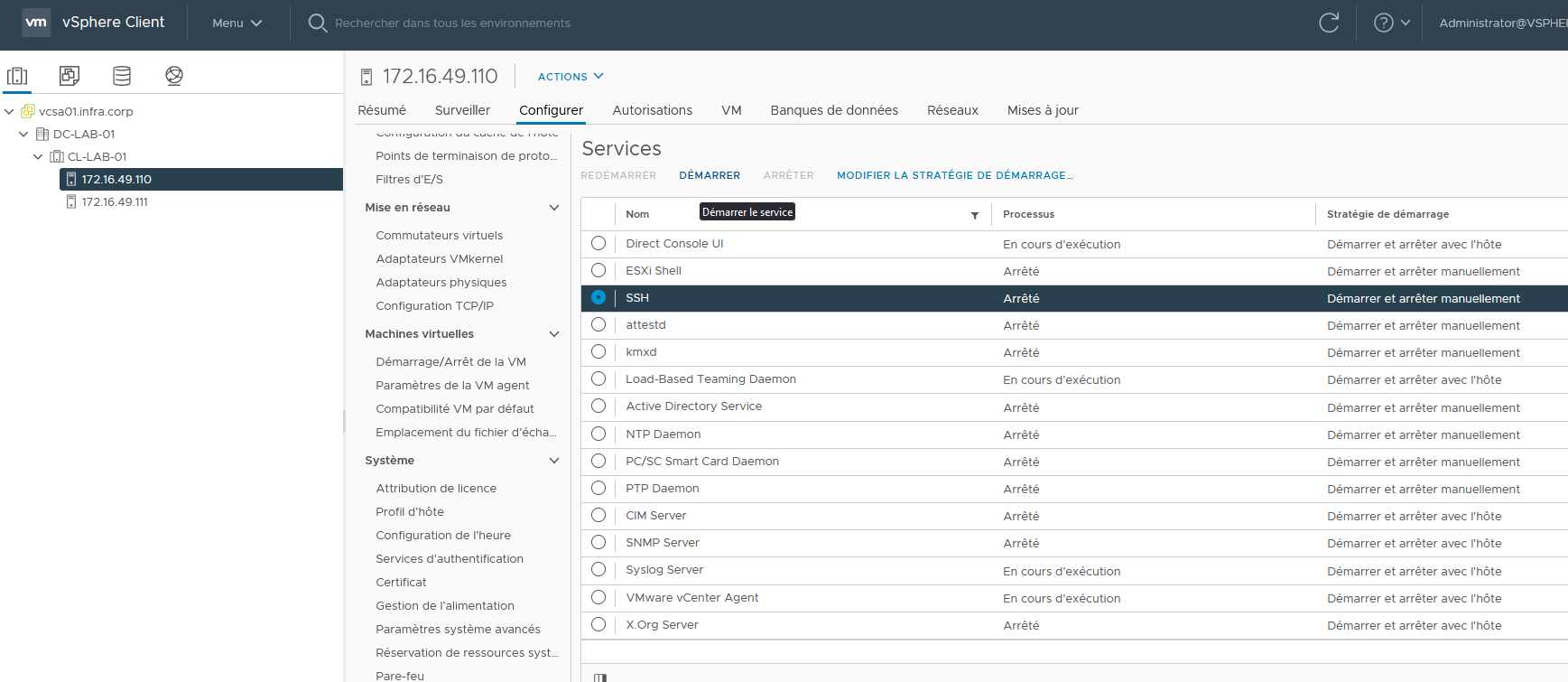Open the Menu dropdown
This screenshot has height=682, width=1568.
237,23
